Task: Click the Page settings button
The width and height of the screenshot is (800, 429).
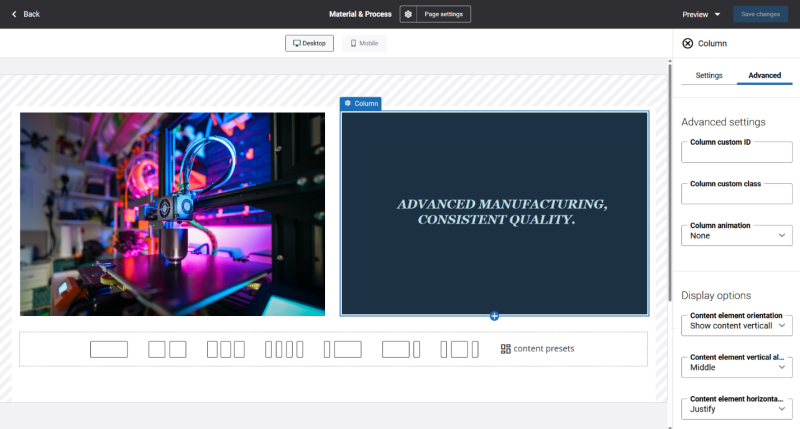Action: pyautogui.click(x=443, y=14)
